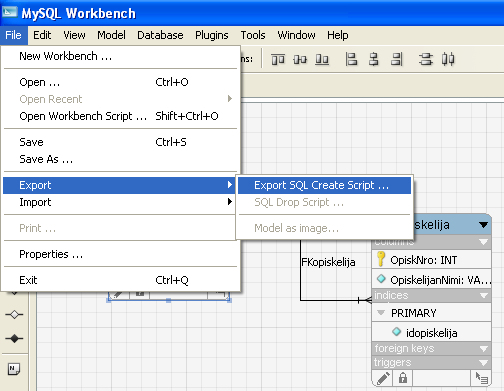Click the align vertical centers toolbar icon
The width and height of the screenshot is (504, 391).
pos(300,60)
